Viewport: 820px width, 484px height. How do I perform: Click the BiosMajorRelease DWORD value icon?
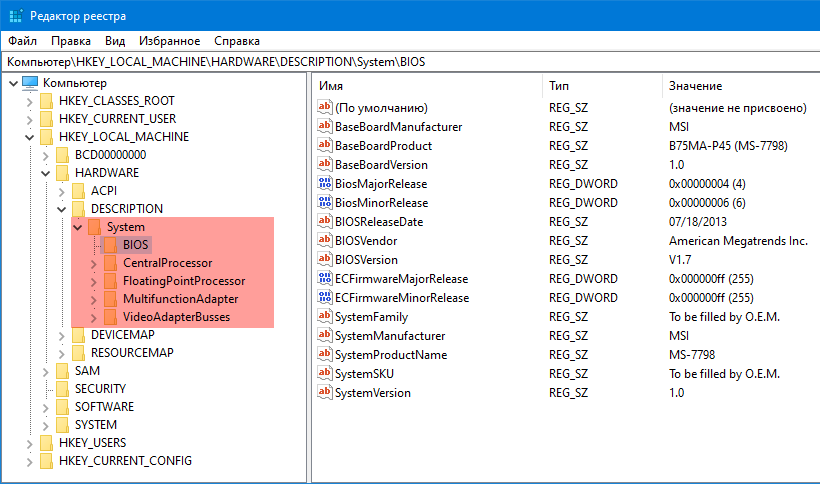(324, 184)
